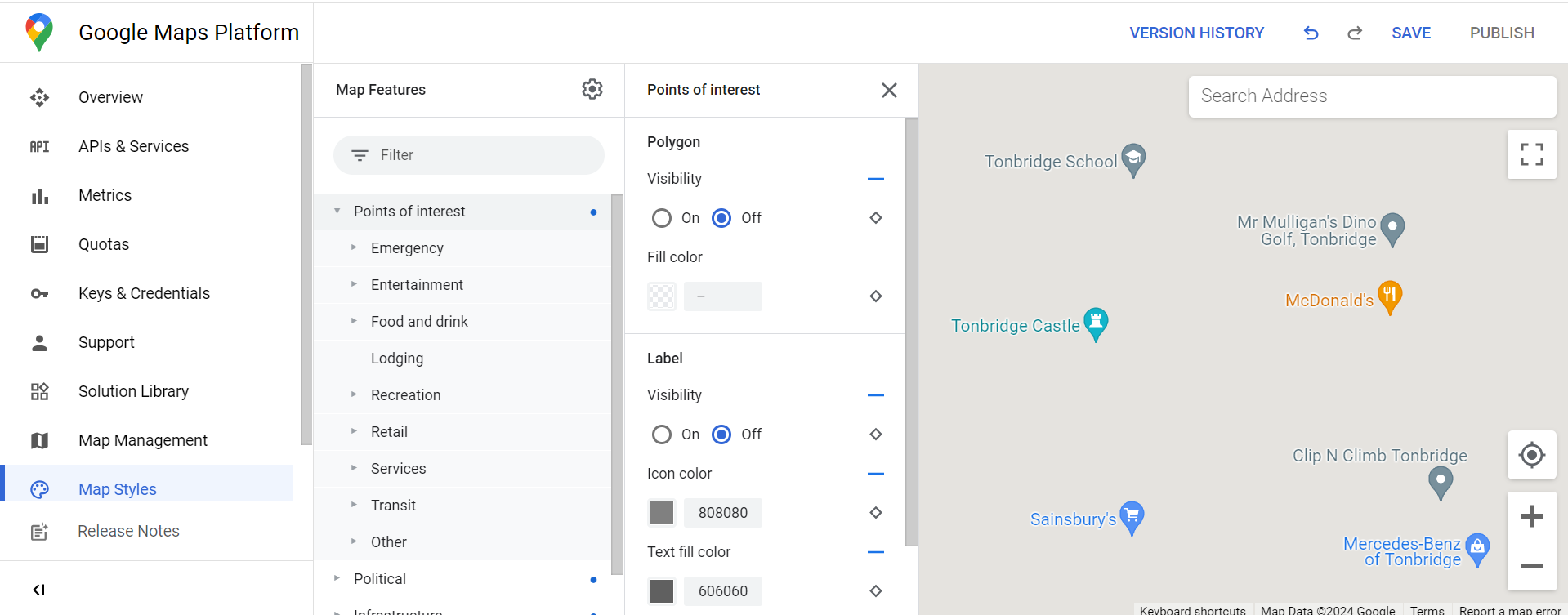Click the redo arrow icon
The width and height of the screenshot is (1568, 615).
[1354, 33]
